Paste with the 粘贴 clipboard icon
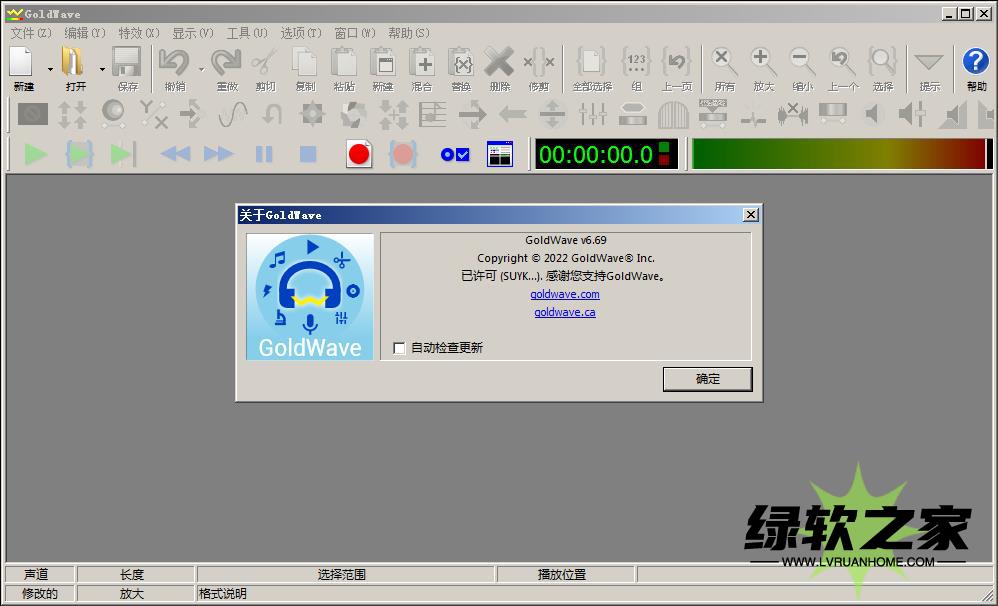Viewport: 998px width, 606px height. click(x=344, y=62)
